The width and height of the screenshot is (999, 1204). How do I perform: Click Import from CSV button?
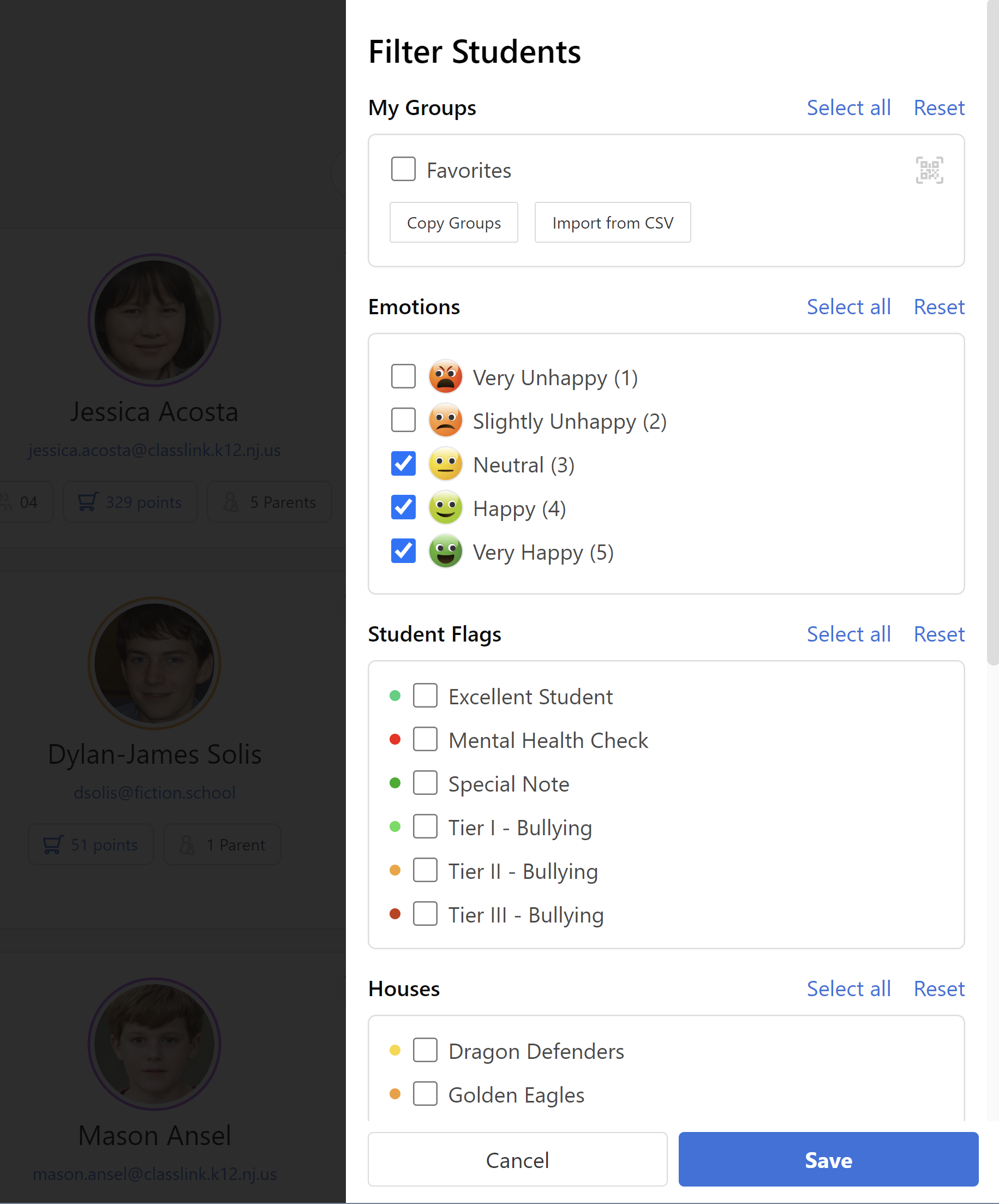tap(613, 223)
